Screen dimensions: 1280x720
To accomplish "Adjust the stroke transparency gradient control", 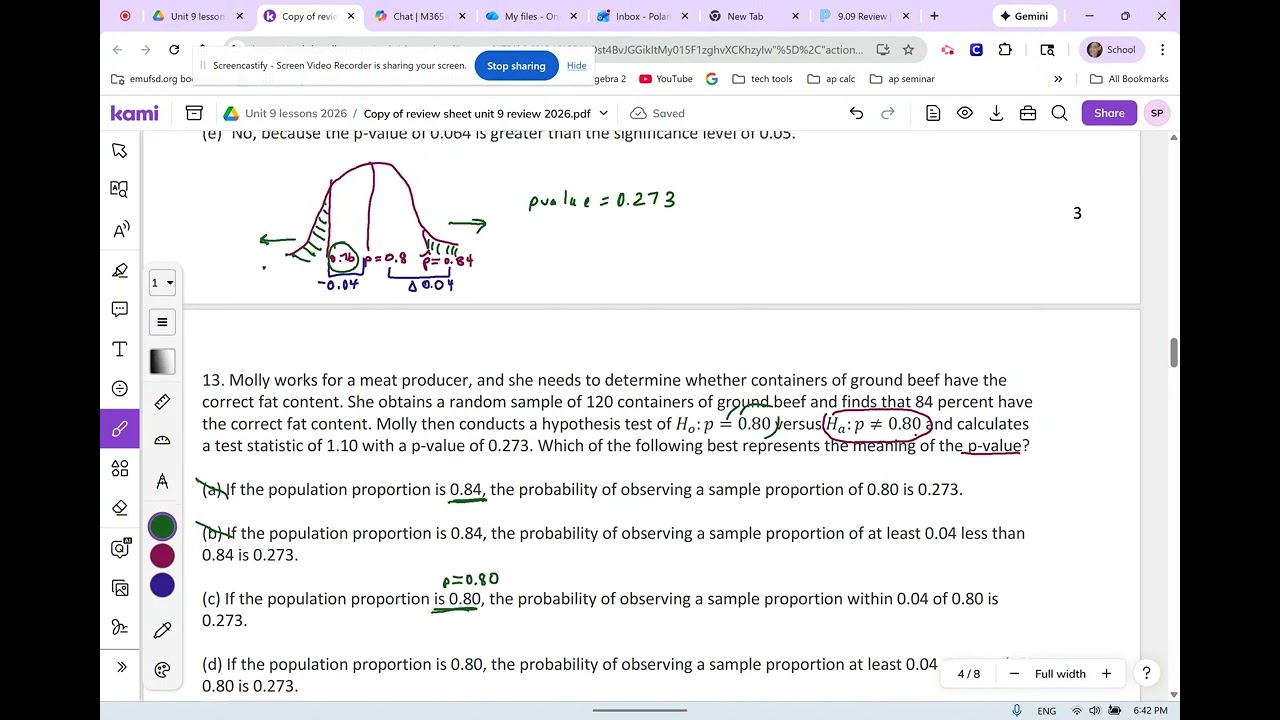I will click(162, 362).
